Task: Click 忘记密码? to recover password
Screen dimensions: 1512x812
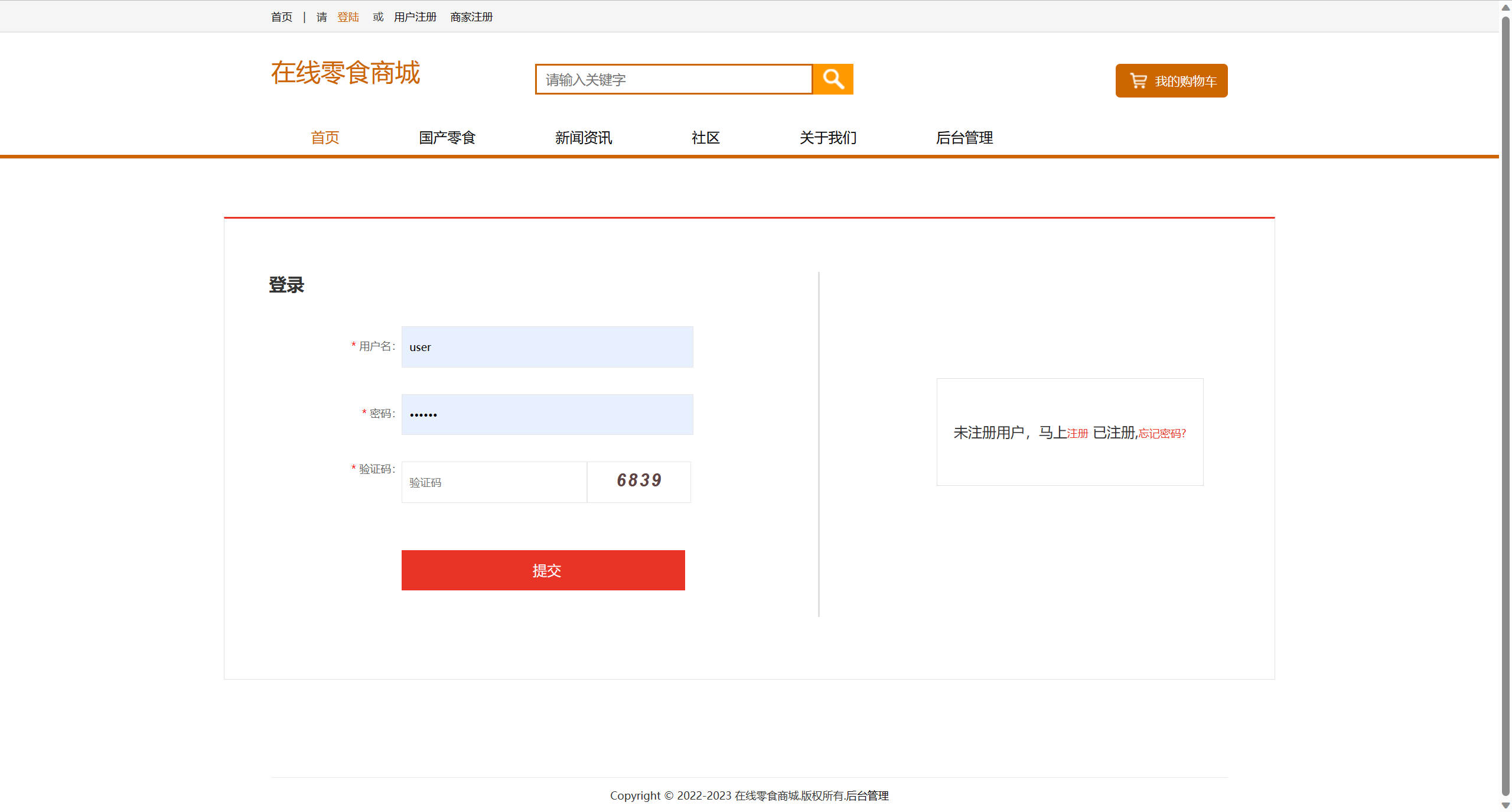Action: tap(1160, 433)
